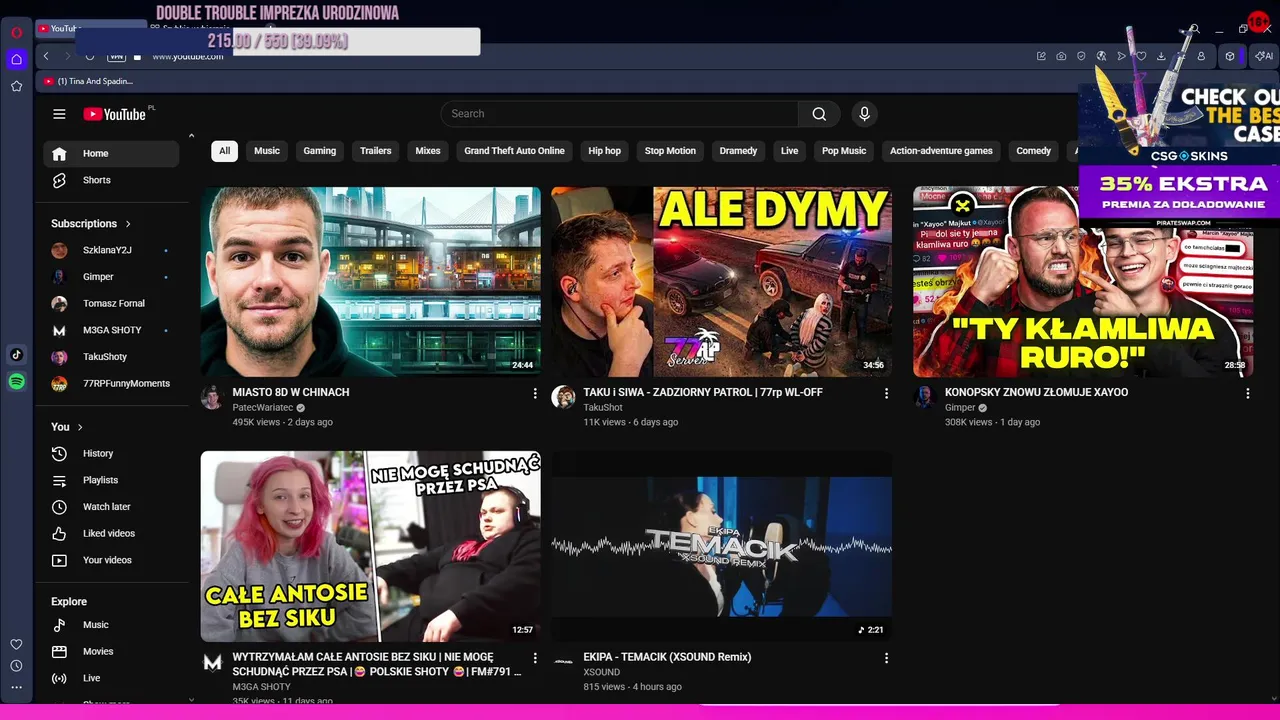Open Explore Music in the sidebar
The image size is (1280, 720).
[111, 625]
